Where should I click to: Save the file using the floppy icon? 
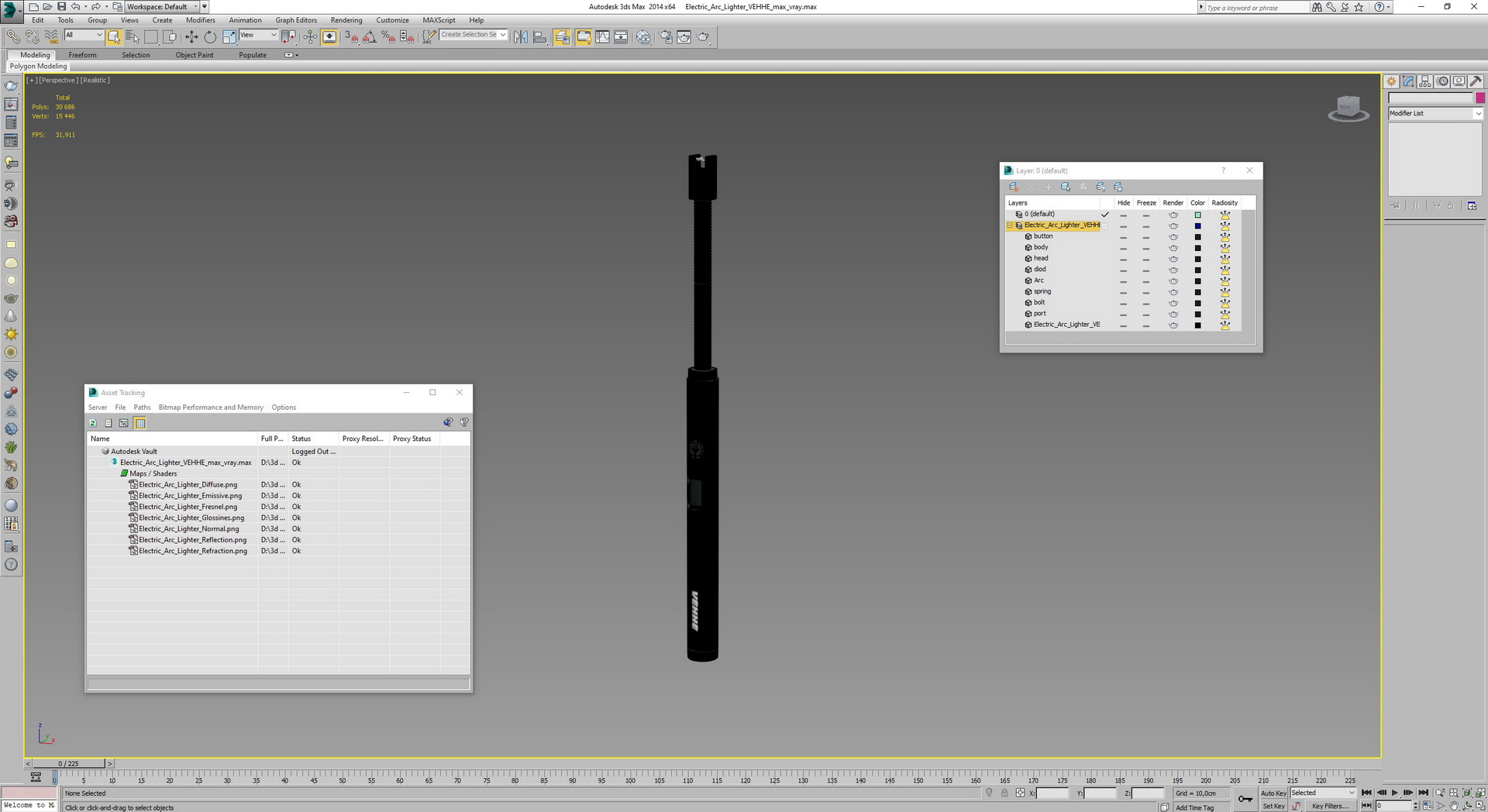[x=61, y=6]
